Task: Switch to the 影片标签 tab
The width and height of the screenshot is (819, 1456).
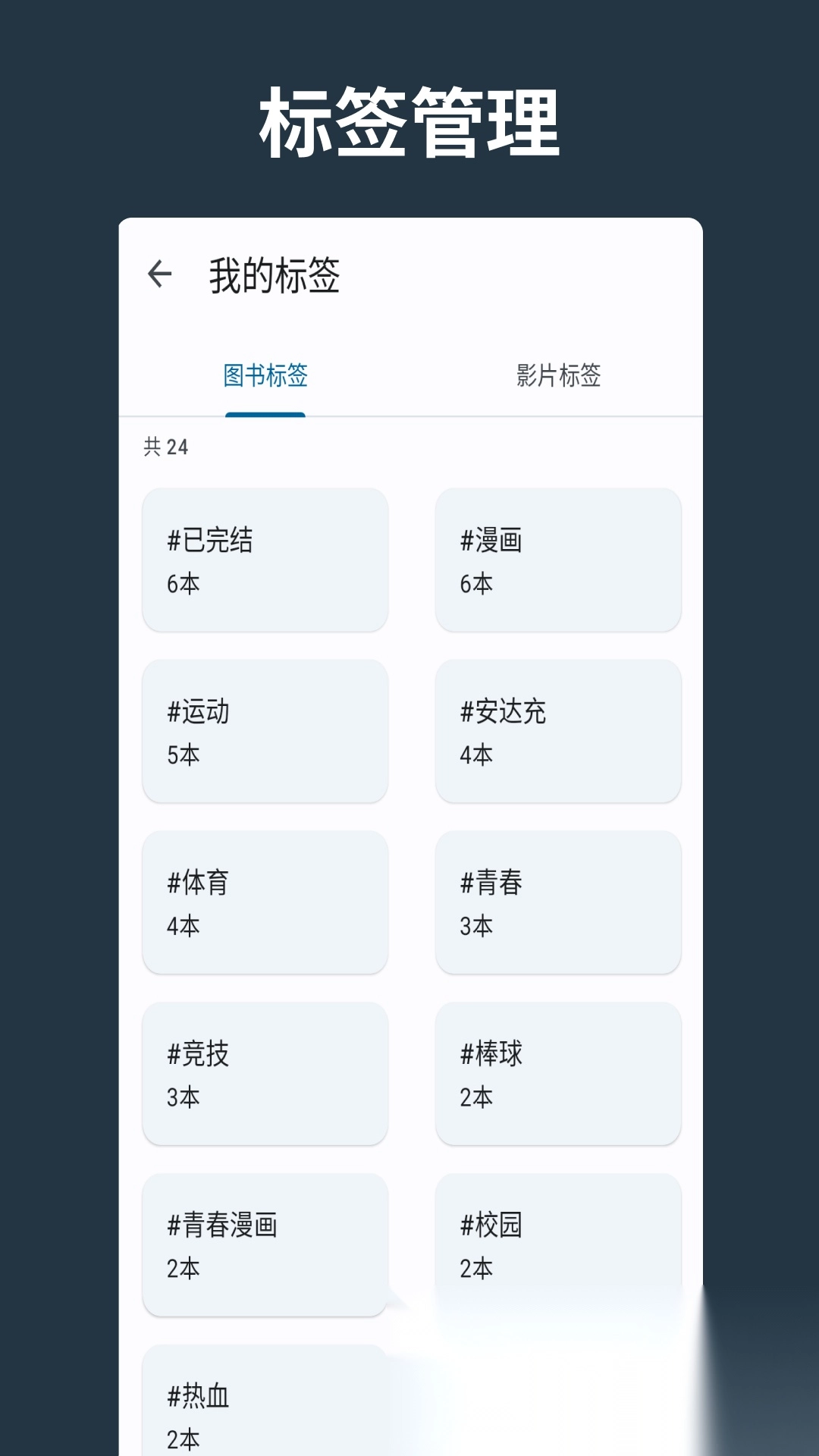Action: click(x=558, y=375)
